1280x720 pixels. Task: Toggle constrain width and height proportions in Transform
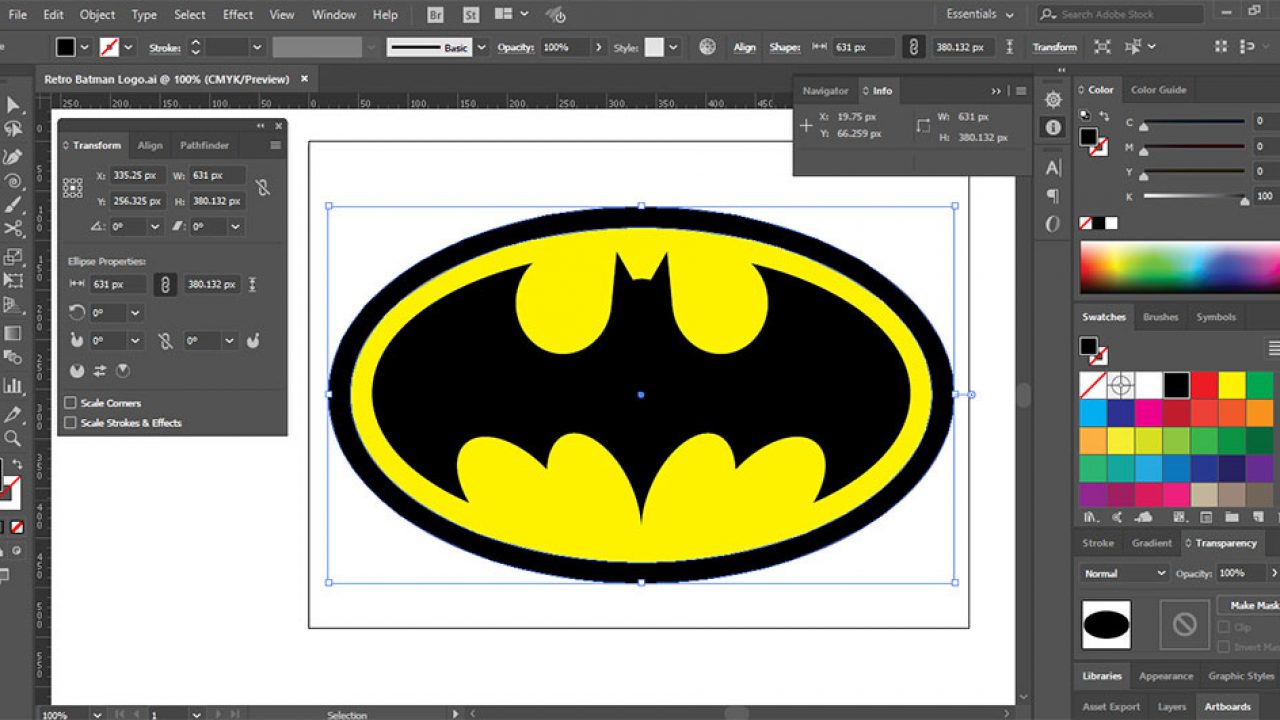point(263,187)
